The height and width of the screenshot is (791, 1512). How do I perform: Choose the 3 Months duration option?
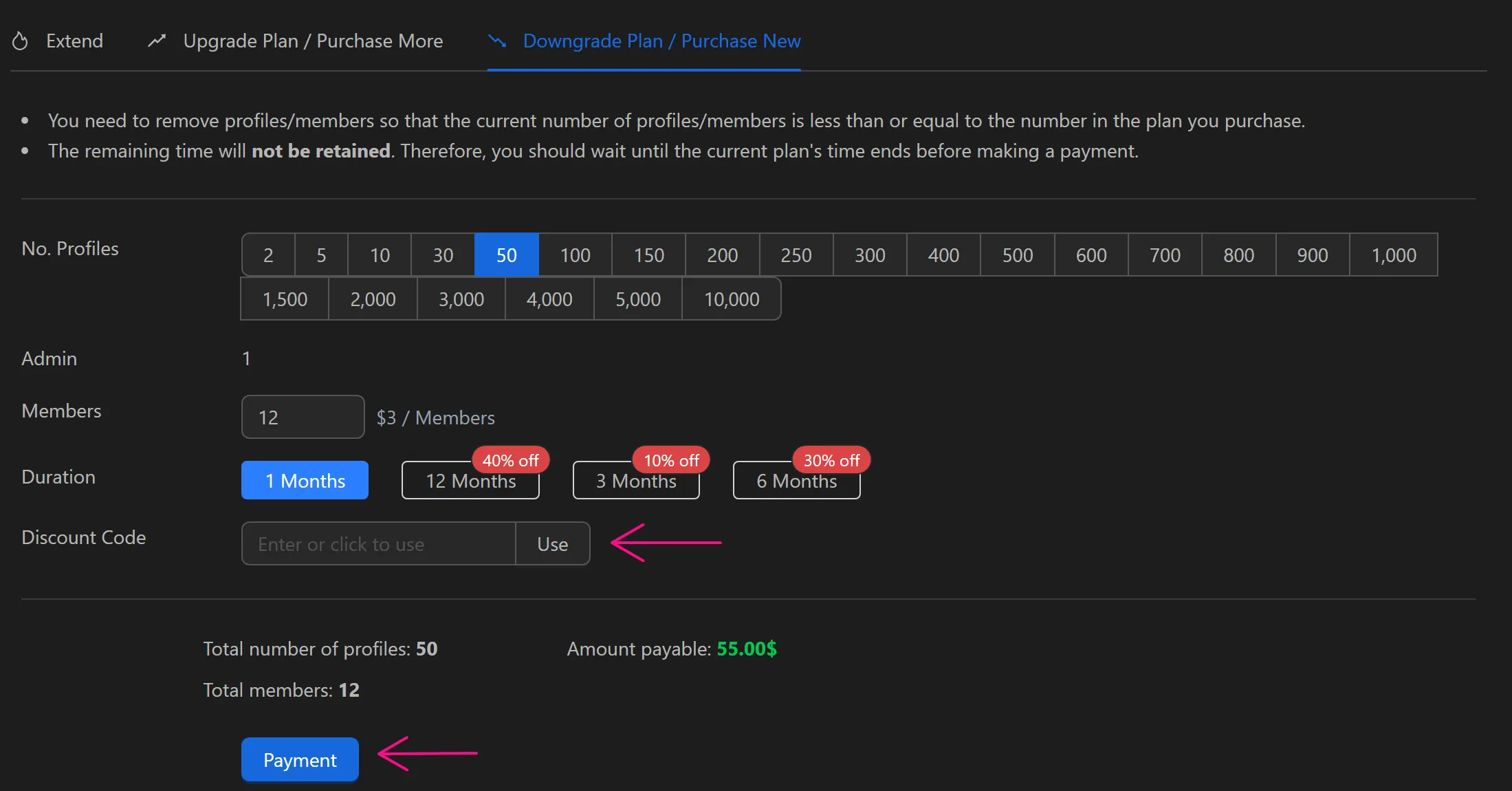point(636,481)
